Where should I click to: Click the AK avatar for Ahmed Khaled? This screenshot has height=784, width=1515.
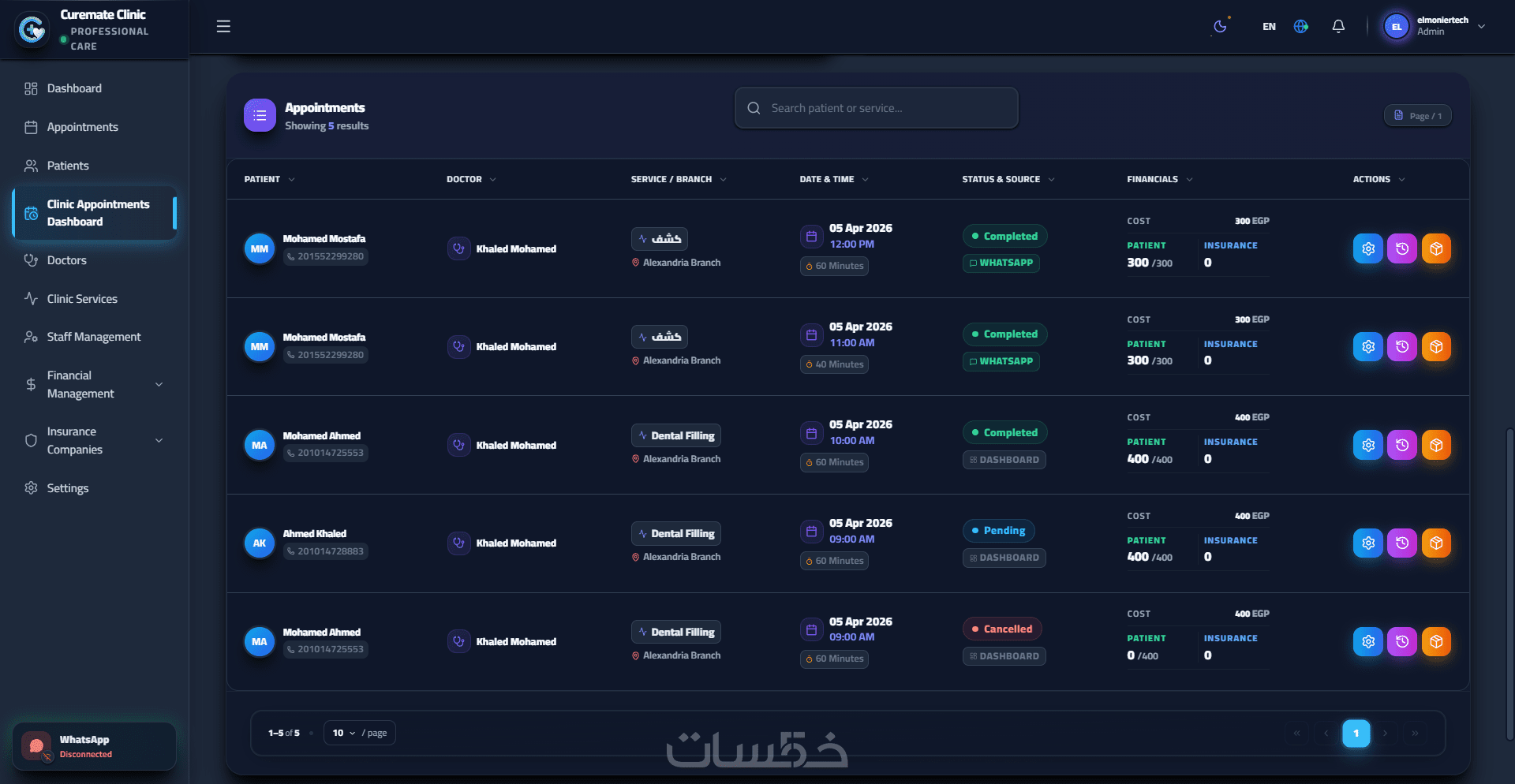pyautogui.click(x=260, y=543)
